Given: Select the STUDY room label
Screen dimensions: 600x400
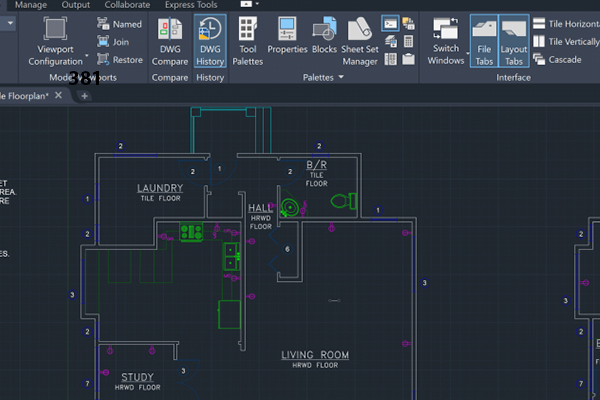Looking at the screenshot, I should (137, 377).
